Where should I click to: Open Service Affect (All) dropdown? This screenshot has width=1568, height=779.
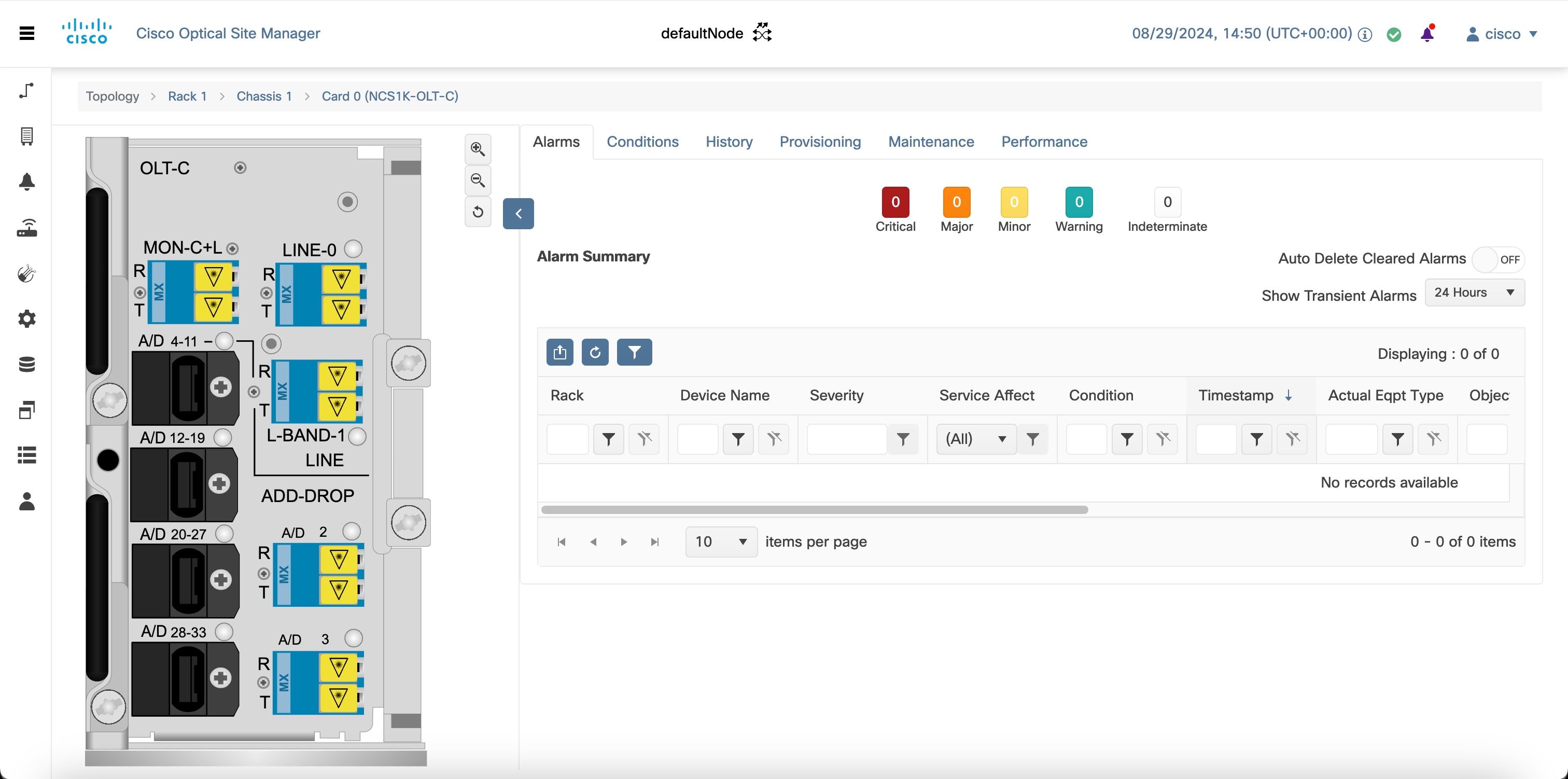tap(976, 439)
